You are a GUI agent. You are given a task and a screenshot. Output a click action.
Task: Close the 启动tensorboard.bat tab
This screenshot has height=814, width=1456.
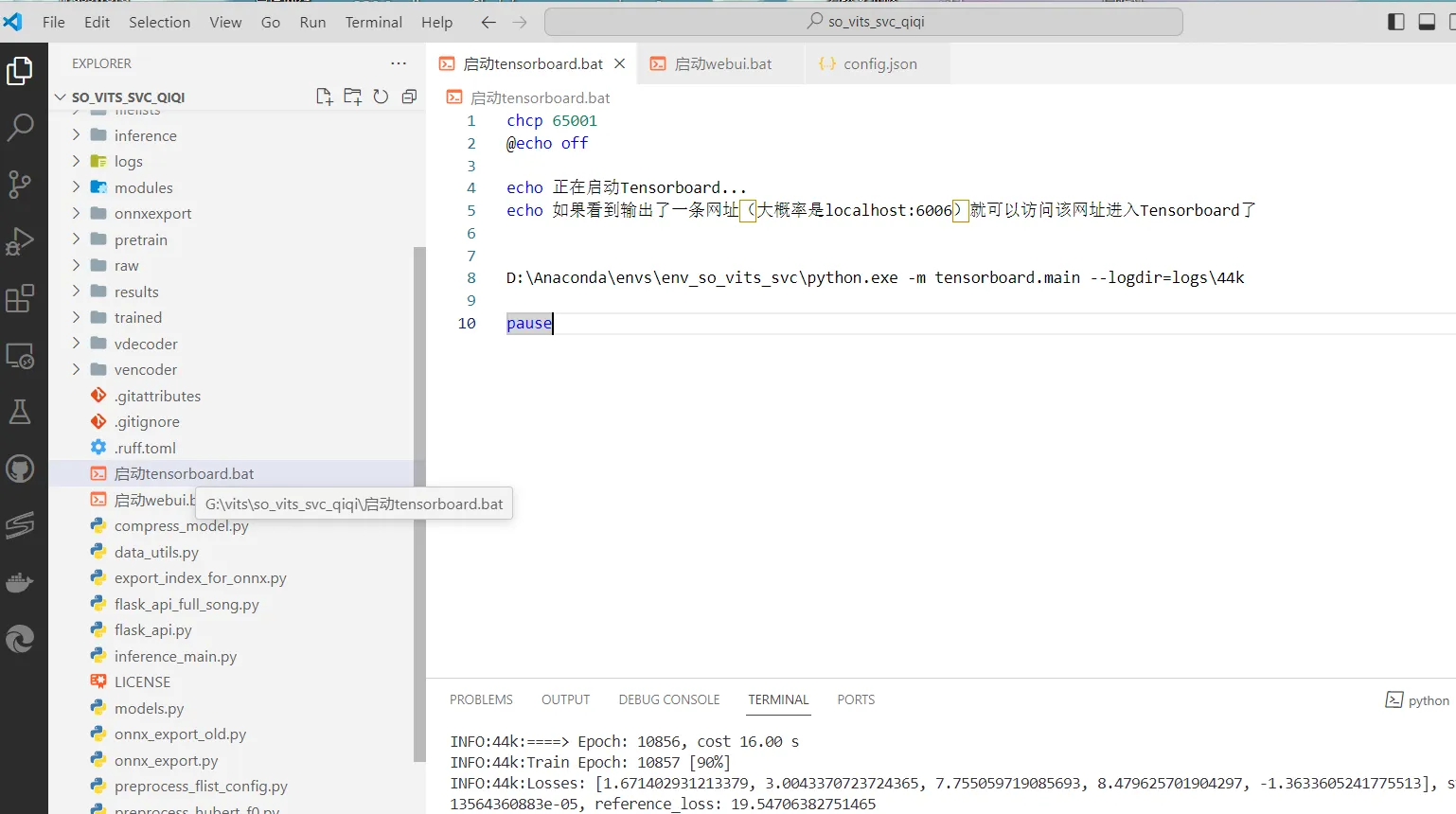(x=620, y=63)
